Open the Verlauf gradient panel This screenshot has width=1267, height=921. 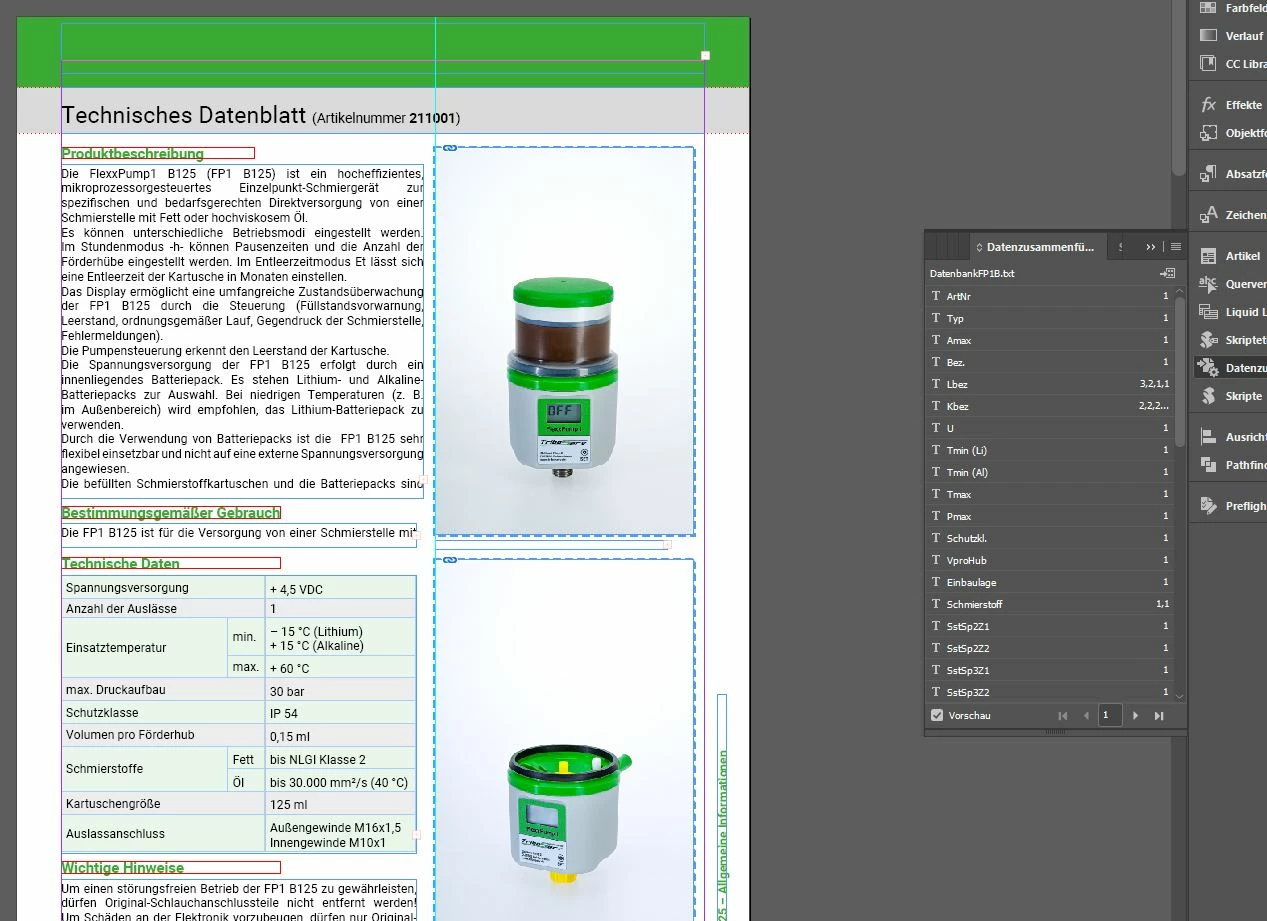point(1230,36)
